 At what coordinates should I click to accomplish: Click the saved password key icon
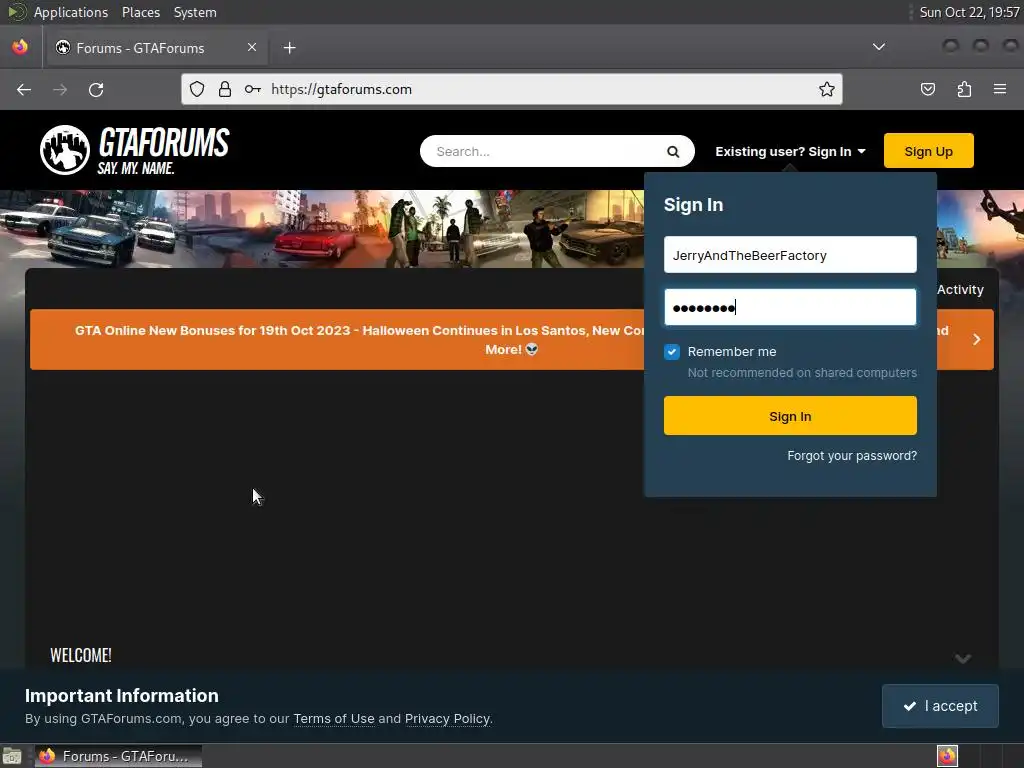pyautogui.click(x=253, y=89)
